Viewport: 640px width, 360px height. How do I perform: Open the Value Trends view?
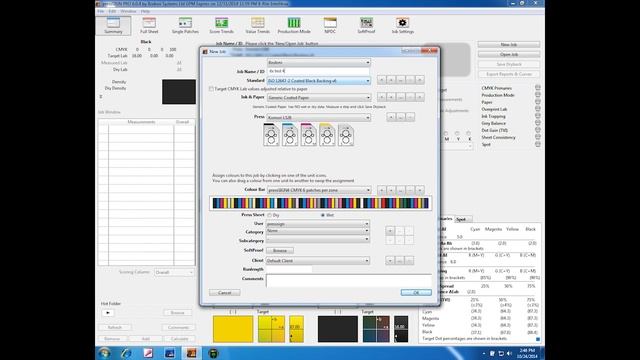point(258,25)
